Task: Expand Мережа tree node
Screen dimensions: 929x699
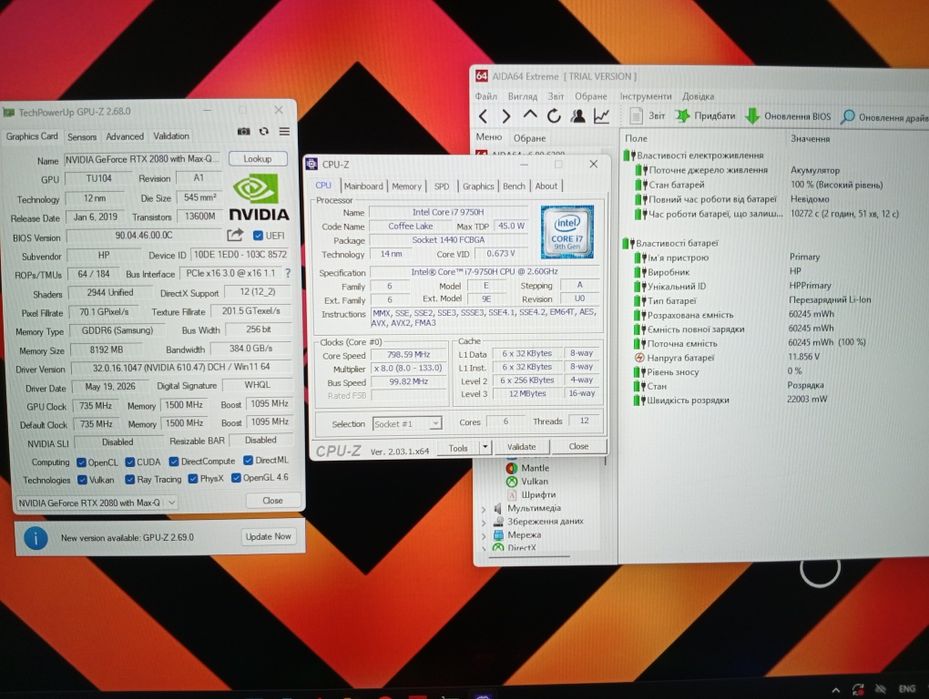Action: pos(483,536)
